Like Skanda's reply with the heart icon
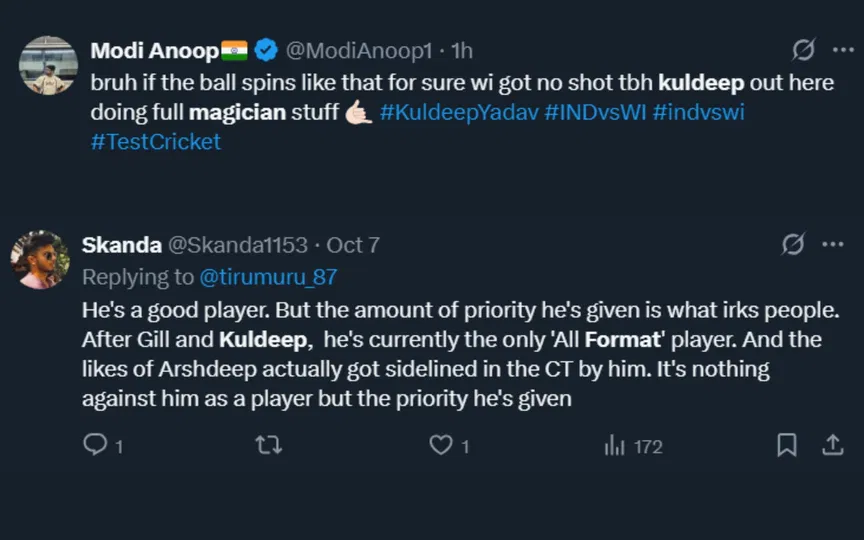This screenshot has width=864, height=540. pos(441,445)
